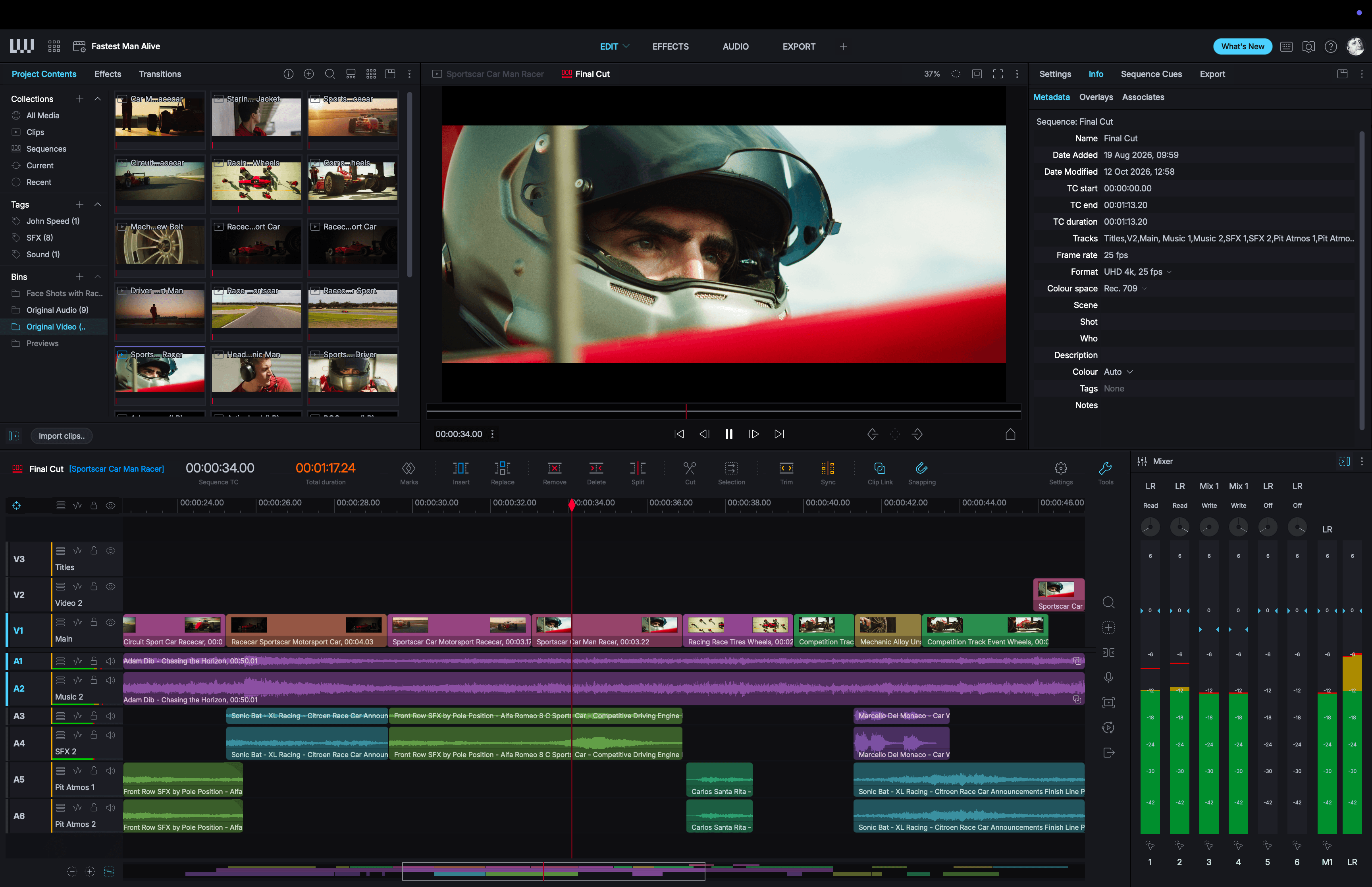Click the mark in point icon
The image size is (1372, 887).
[872, 434]
